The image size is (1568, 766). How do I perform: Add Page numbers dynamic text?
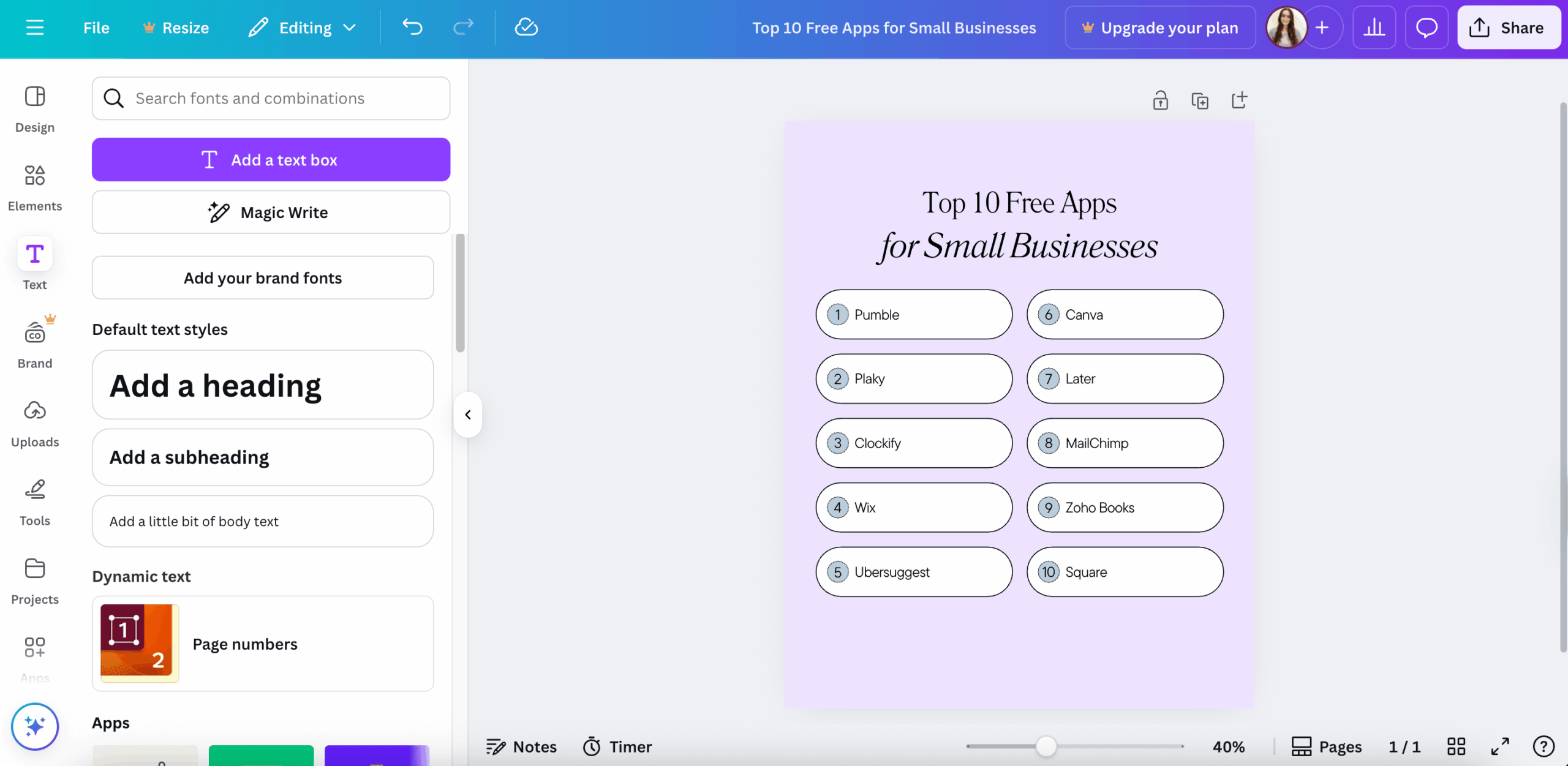[263, 644]
